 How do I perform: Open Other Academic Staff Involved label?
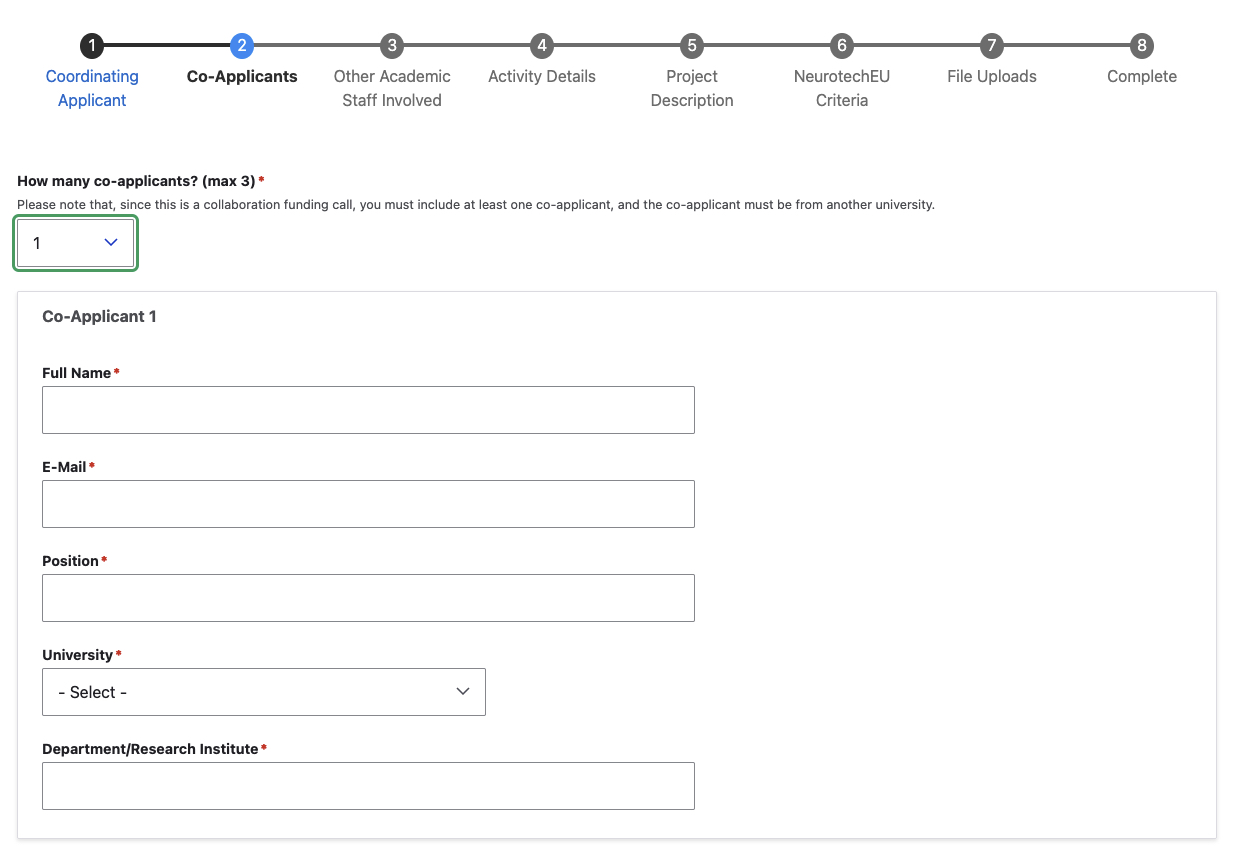392,88
